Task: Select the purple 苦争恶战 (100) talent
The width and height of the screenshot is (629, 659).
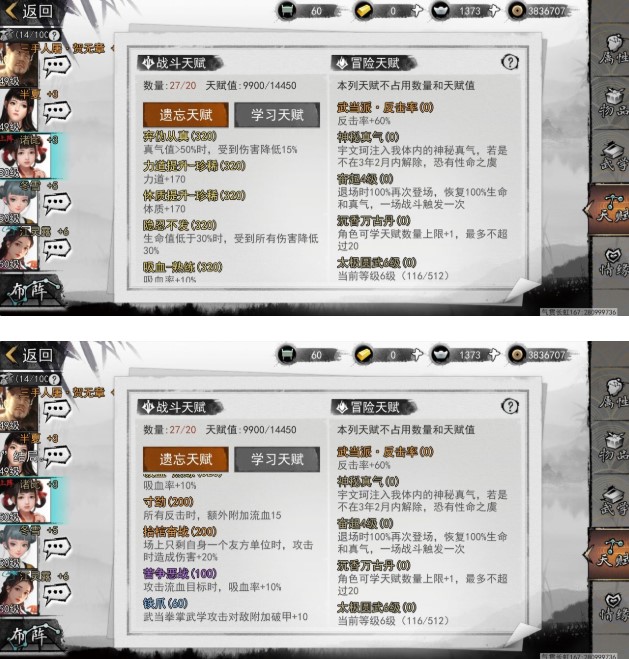Action: 179,574
